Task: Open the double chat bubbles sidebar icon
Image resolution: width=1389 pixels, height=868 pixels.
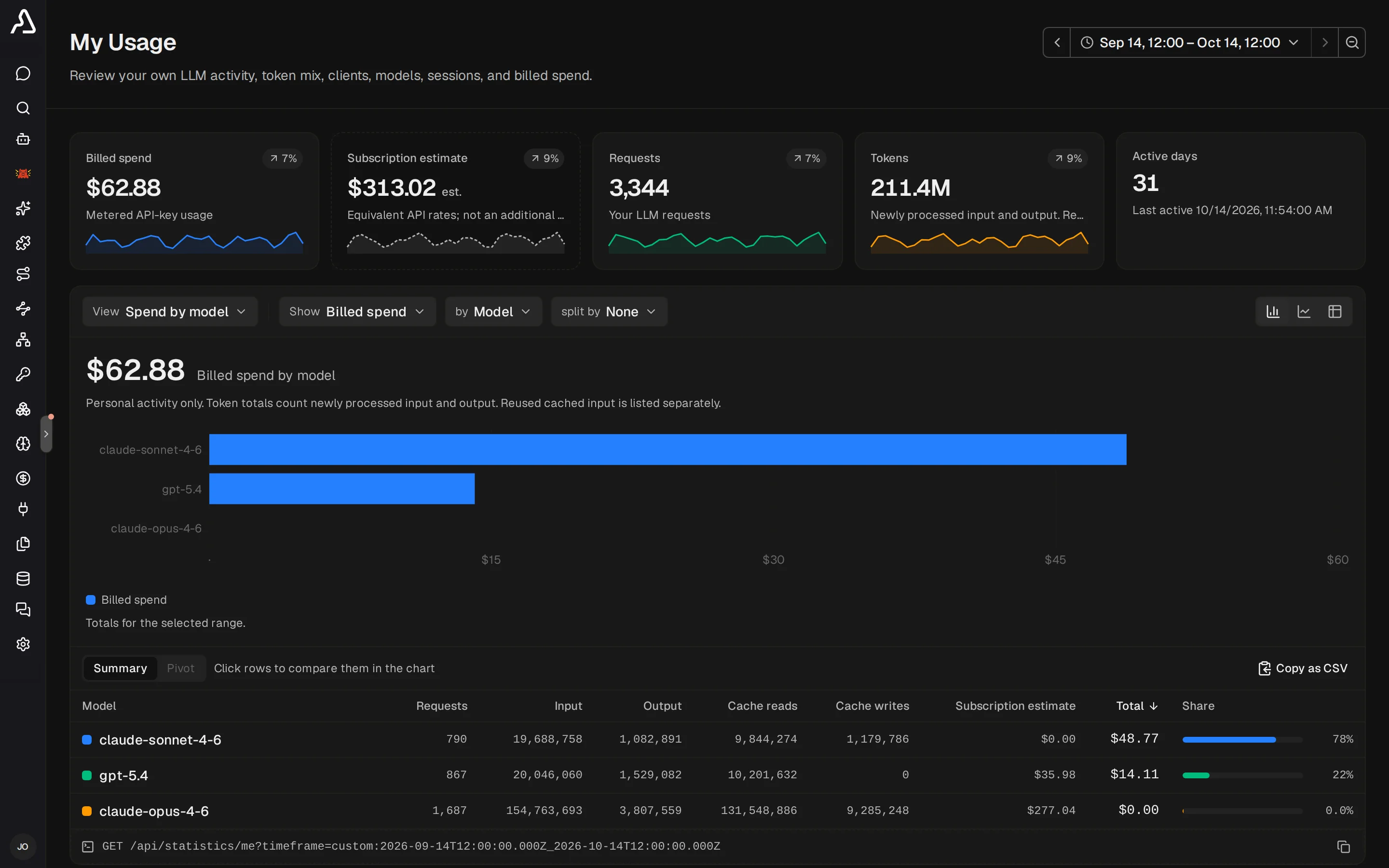Action: point(23,610)
